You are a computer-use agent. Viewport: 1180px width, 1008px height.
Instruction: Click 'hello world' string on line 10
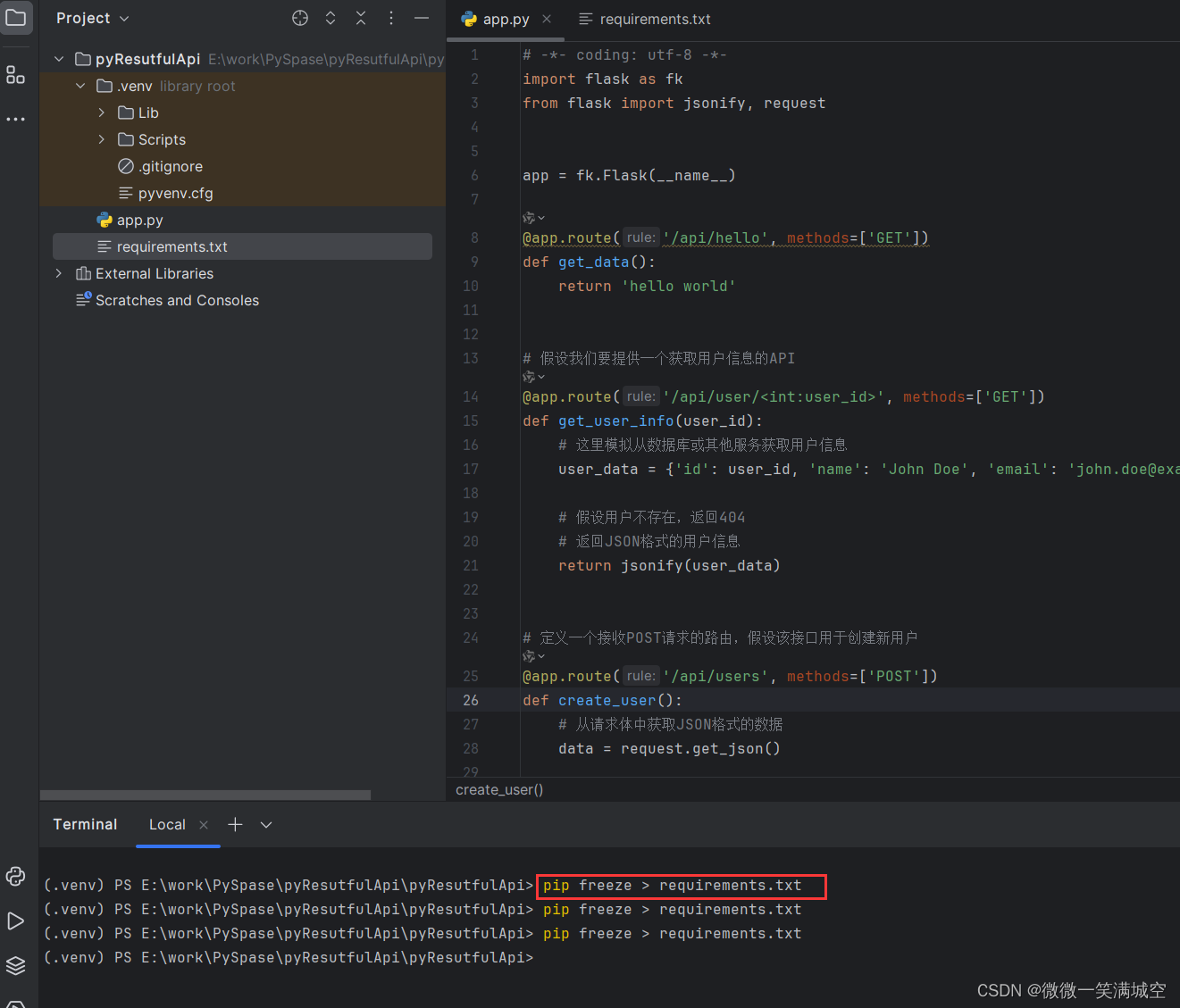(x=679, y=286)
